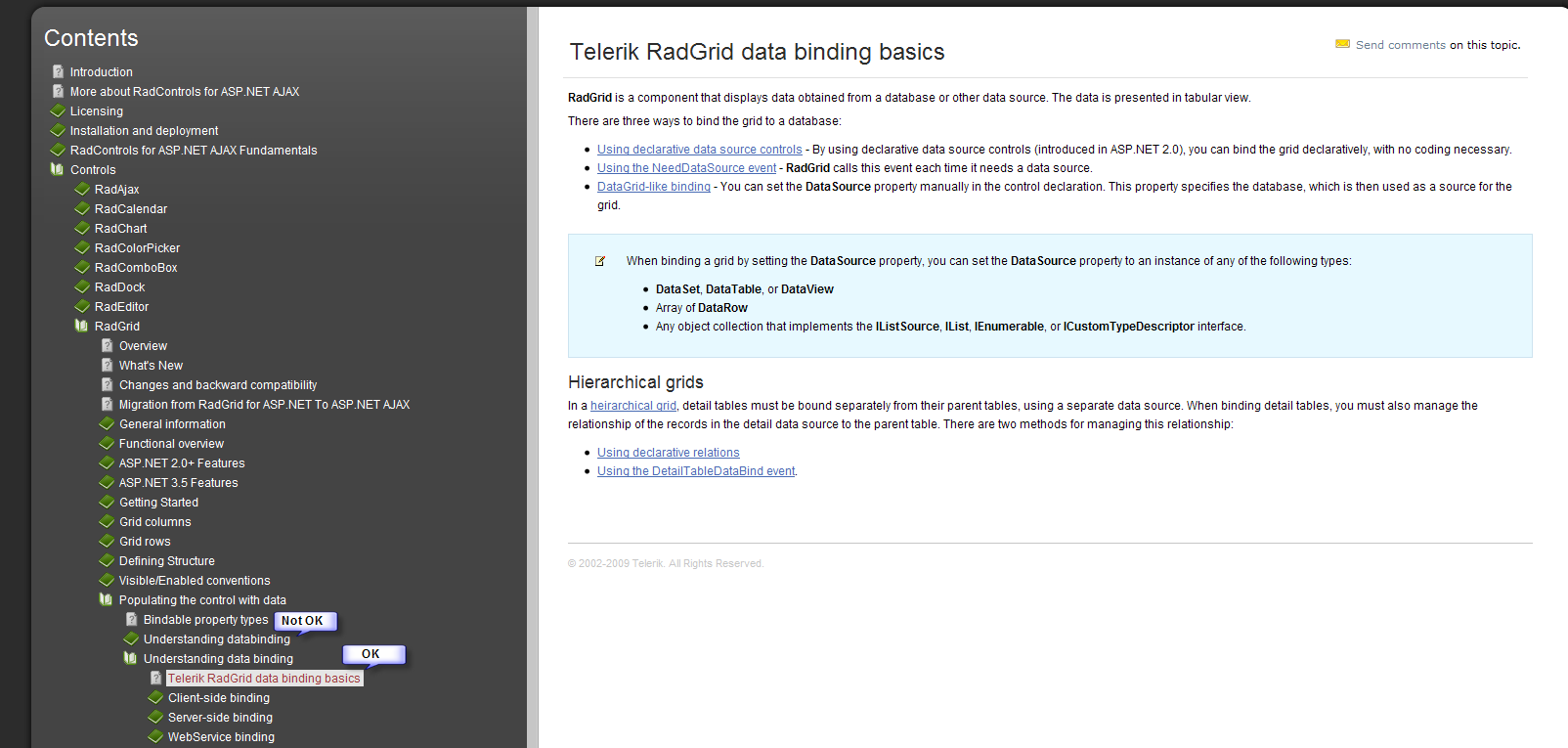
Task: Collapse the RadGrid node via its open-book icon
Action: coord(81,326)
